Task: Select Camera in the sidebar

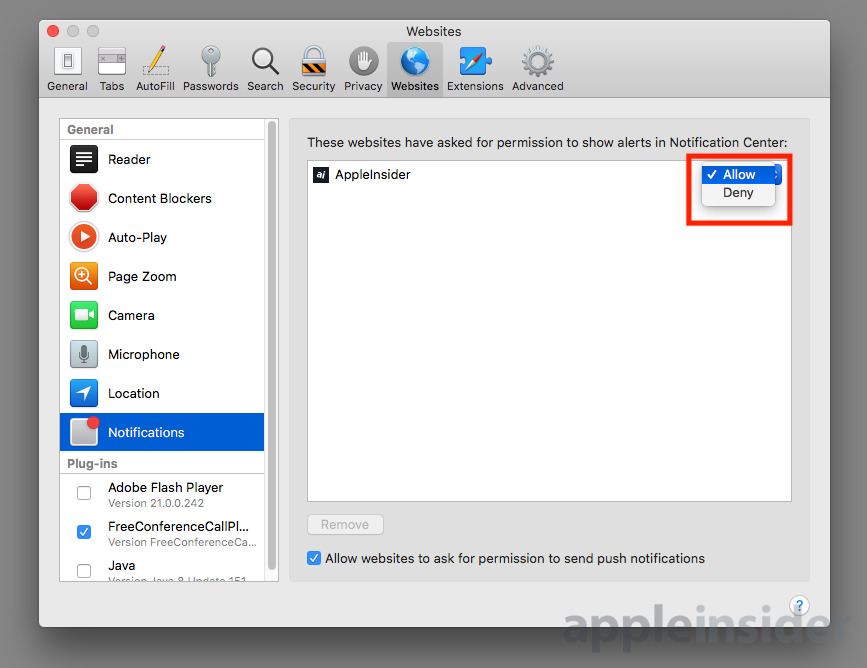Action: 162,315
